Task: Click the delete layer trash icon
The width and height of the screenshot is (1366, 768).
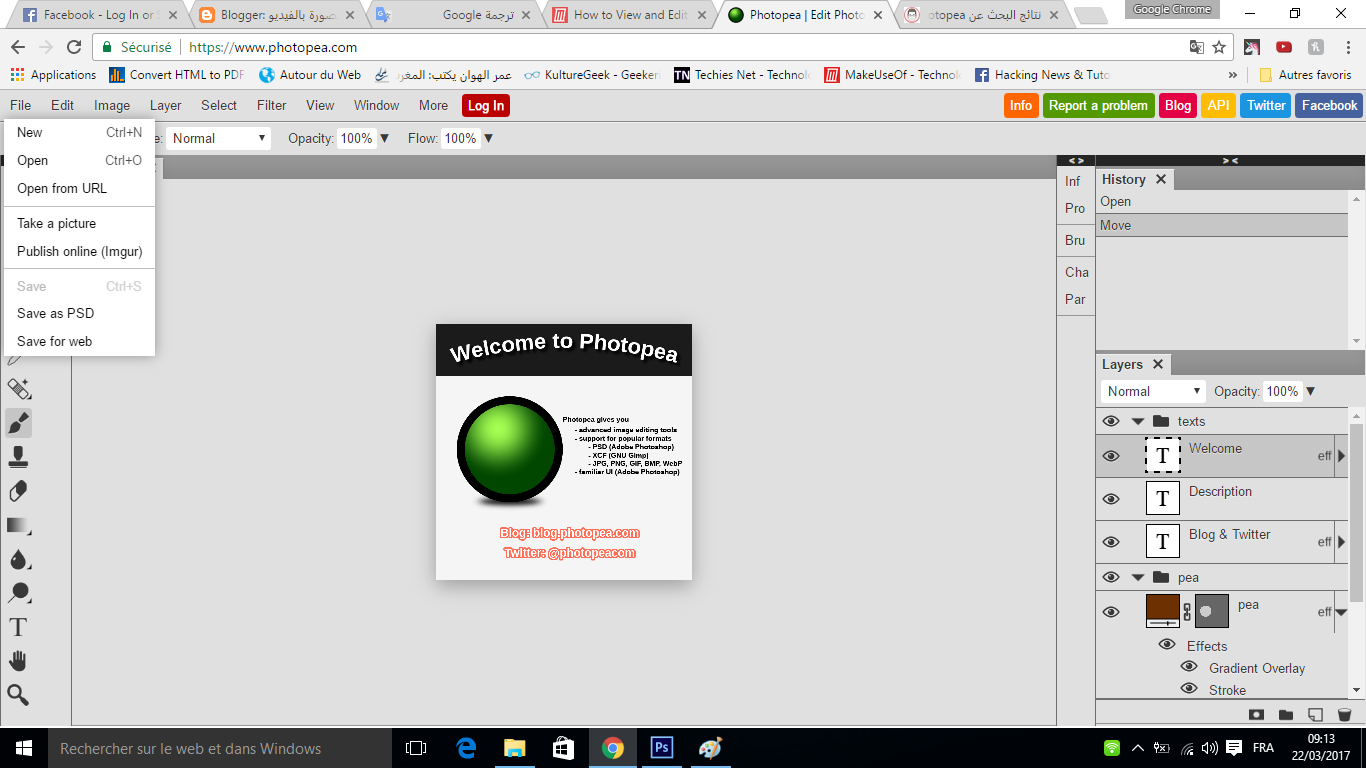Action: (1344, 715)
